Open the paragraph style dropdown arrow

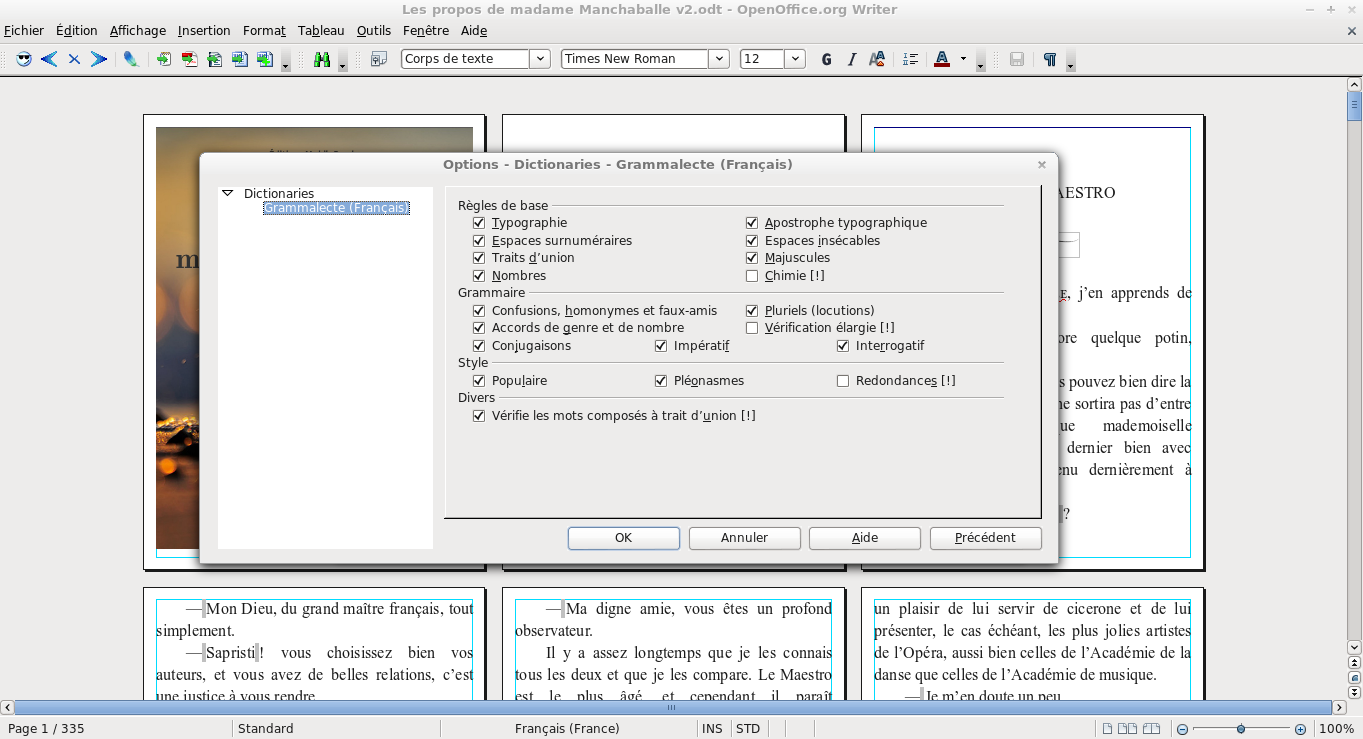click(x=540, y=59)
